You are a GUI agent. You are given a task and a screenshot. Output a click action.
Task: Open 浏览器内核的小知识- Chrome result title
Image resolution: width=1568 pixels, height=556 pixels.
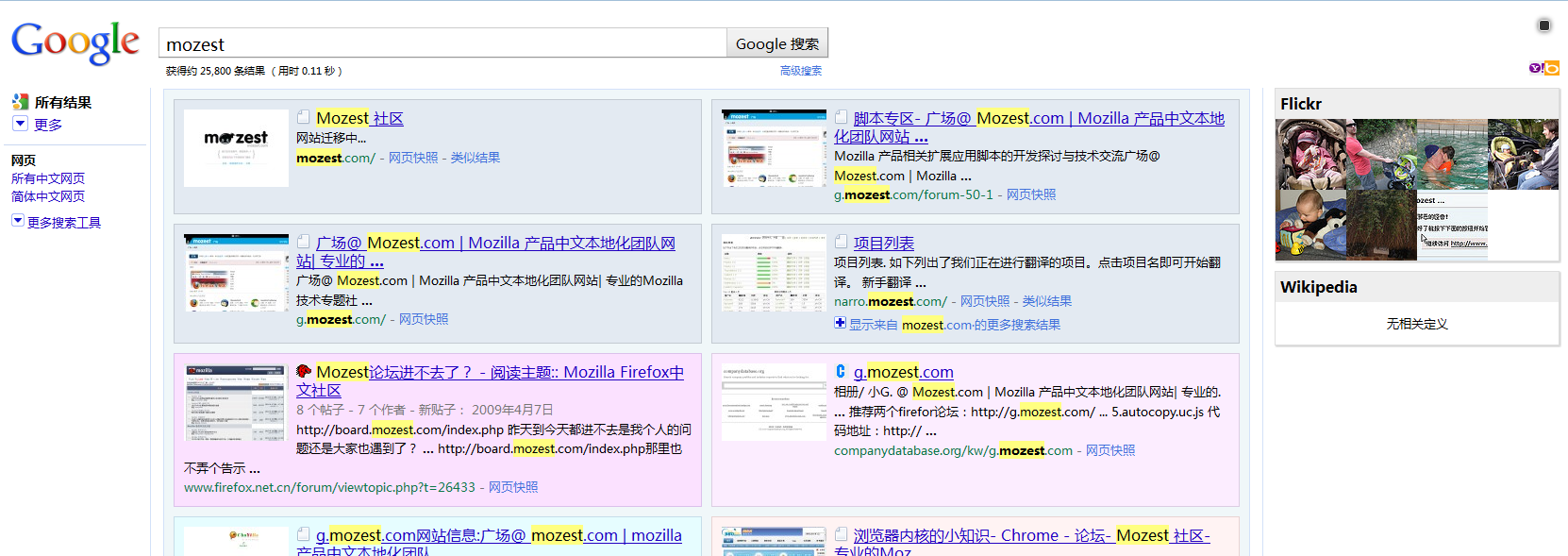(1022, 542)
